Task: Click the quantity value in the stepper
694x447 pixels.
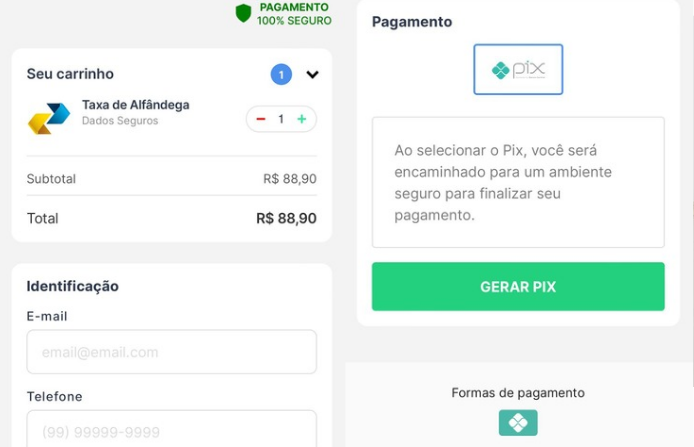Action: pyautogui.click(x=281, y=119)
